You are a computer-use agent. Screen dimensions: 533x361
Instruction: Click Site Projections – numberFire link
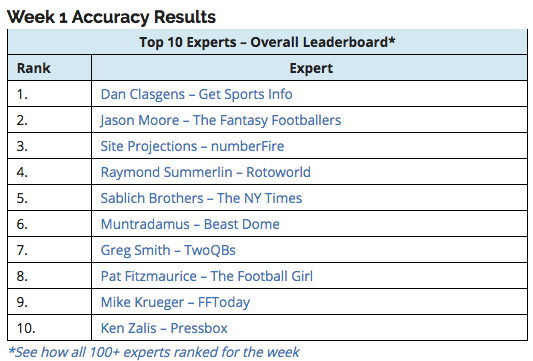[x=192, y=146]
